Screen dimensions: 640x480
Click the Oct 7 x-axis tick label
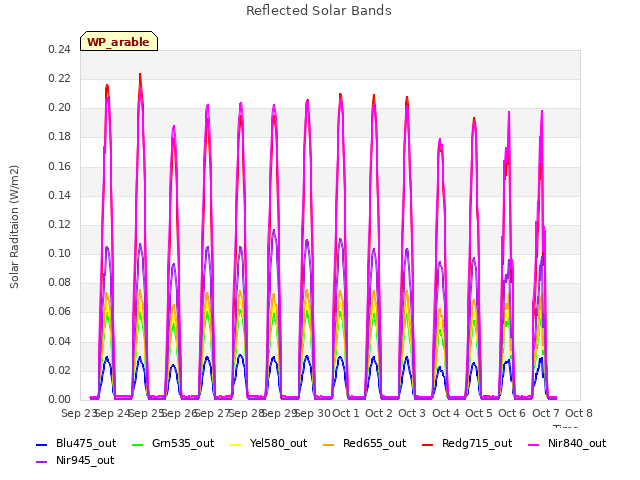pos(546,413)
